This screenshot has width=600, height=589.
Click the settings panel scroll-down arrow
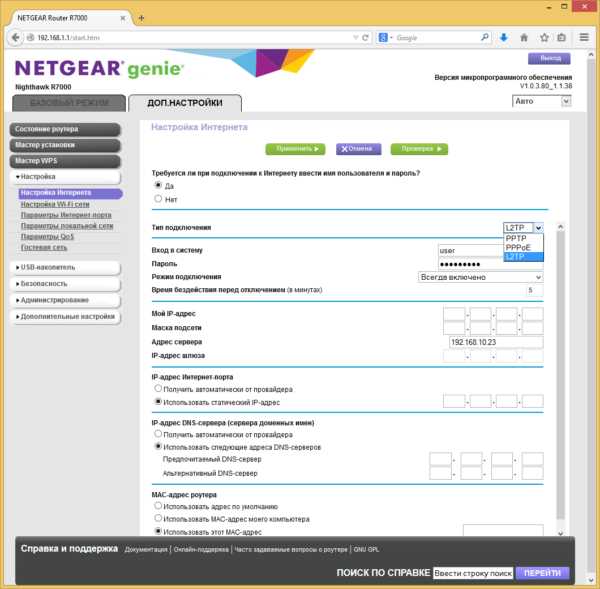point(561,532)
